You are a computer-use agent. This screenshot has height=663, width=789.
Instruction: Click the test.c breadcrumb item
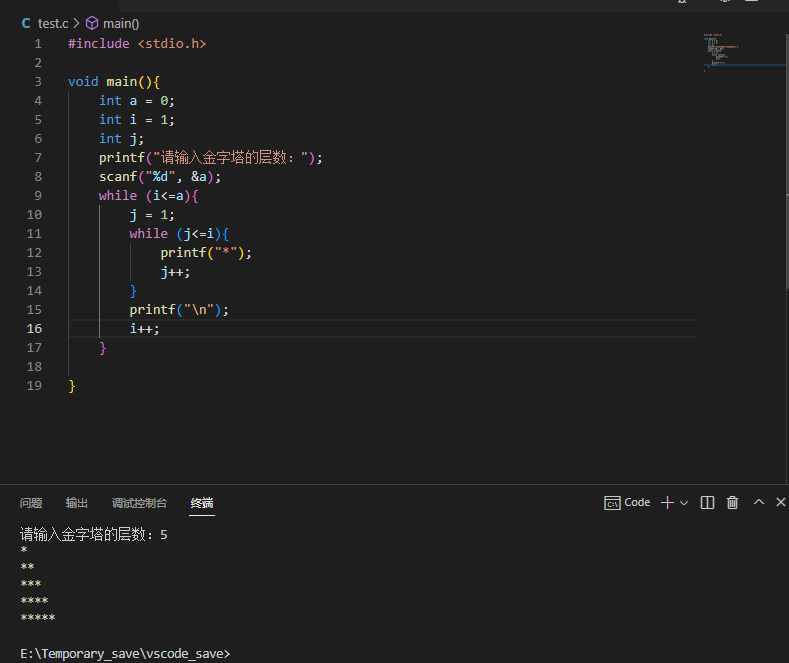53,24
